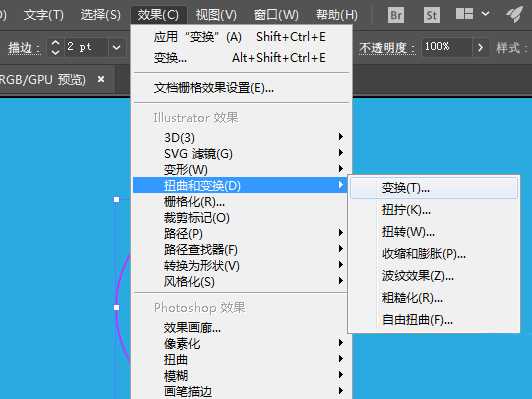Screen dimensions: 532x399
Task: Click the opacity field showing 100%
Action: [x=446, y=47]
